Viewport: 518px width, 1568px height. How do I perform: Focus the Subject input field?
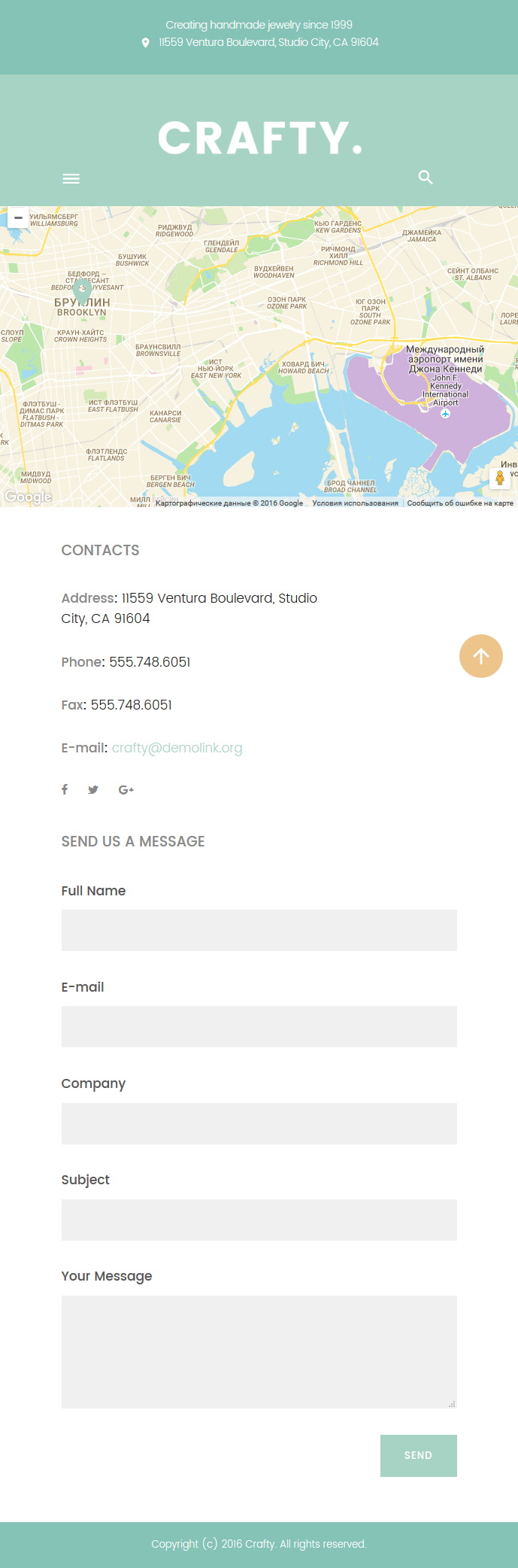coord(259,1220)
